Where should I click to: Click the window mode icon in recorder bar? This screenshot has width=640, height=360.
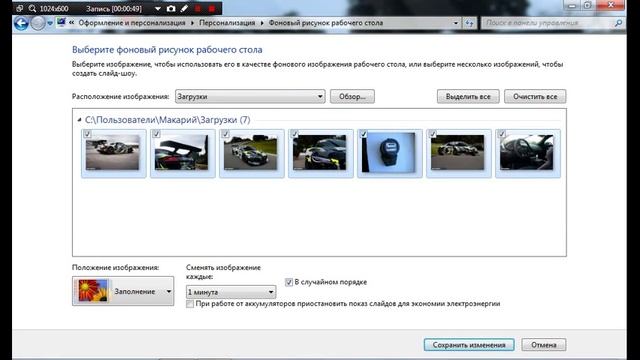(x=19, y=8)
